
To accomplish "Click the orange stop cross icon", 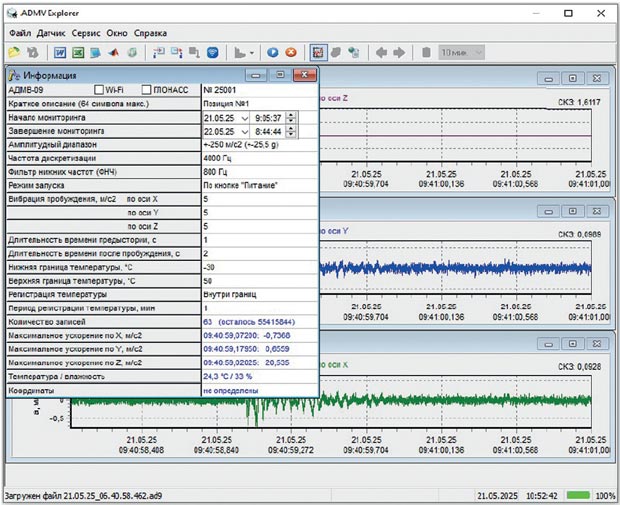I will pyautogui.click(x=291, y=52).
